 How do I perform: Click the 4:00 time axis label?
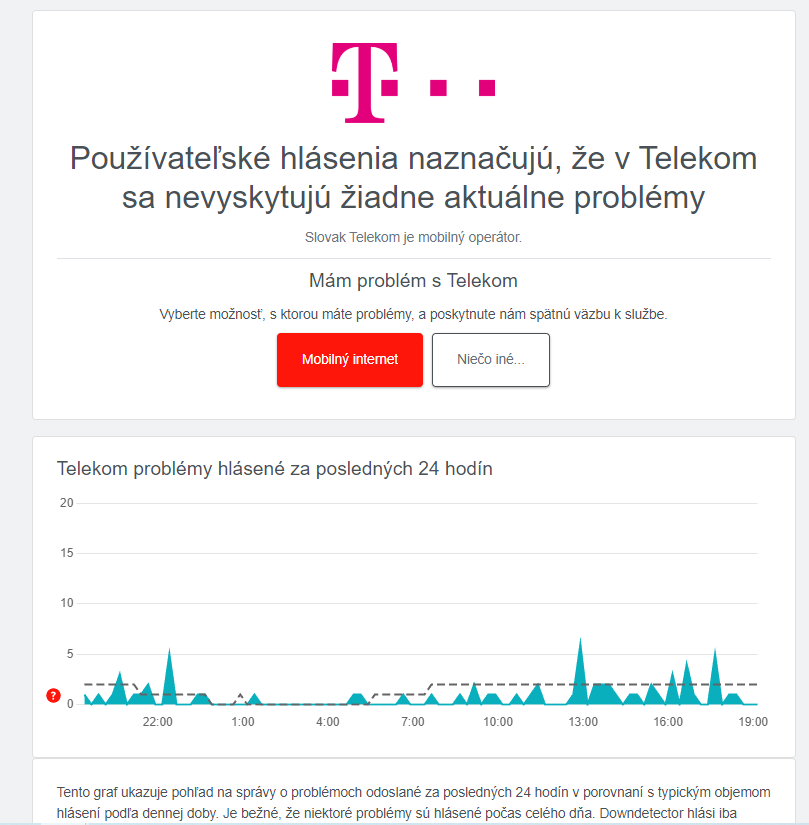point(328,722)
